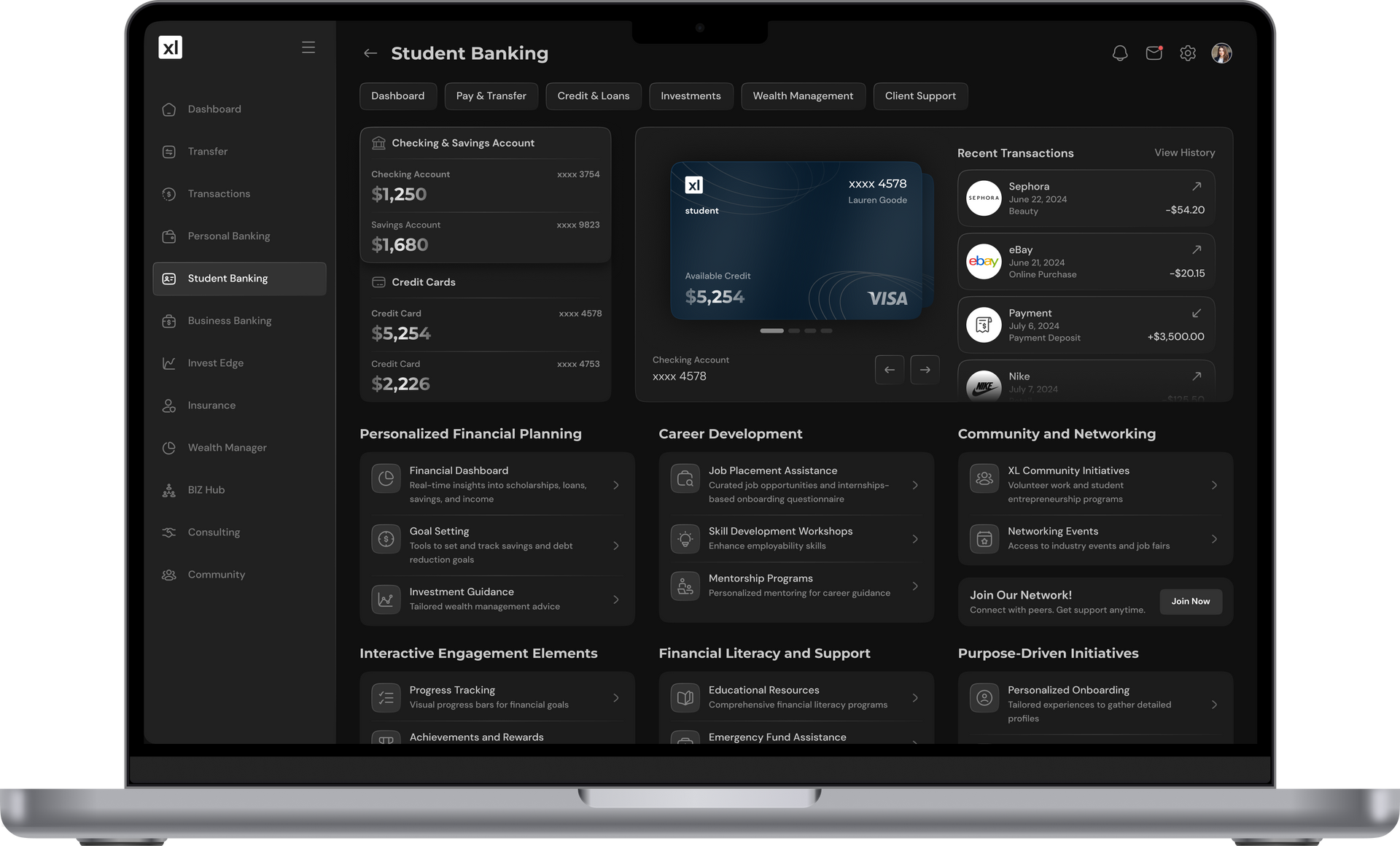
Task: Click the eBay logo in Recent Transactions
Action: 984,262
